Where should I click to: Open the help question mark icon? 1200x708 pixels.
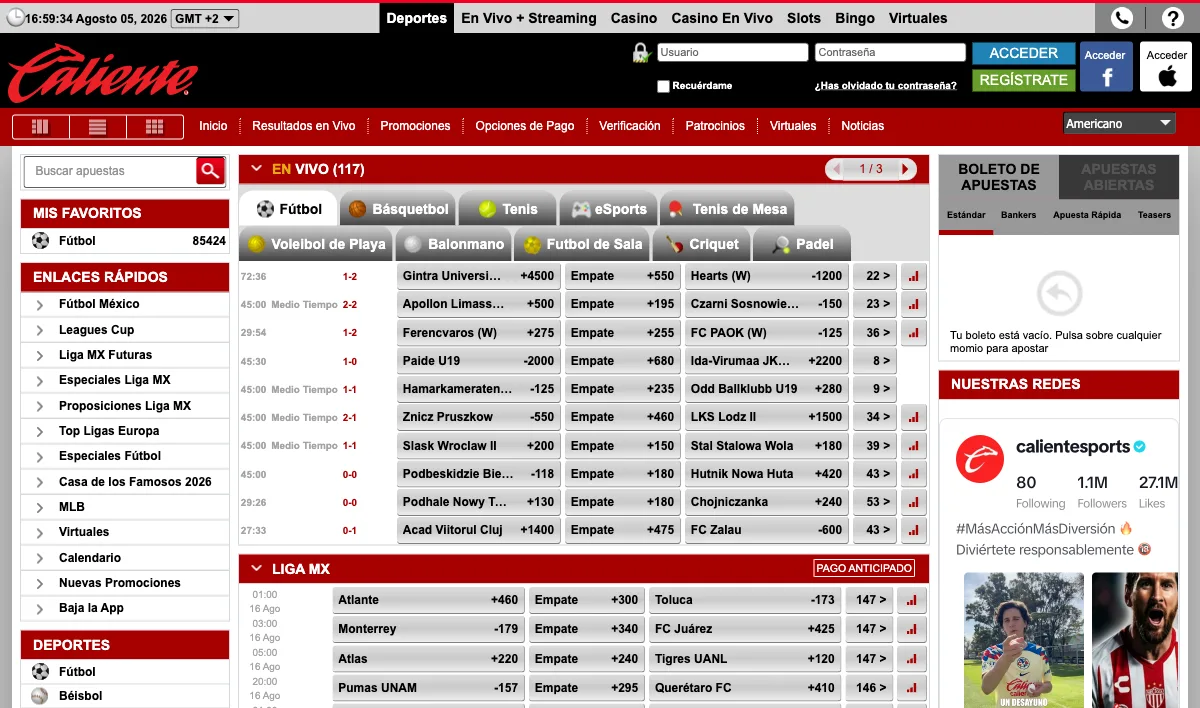pyautogui.click(x=1173, y=17)
